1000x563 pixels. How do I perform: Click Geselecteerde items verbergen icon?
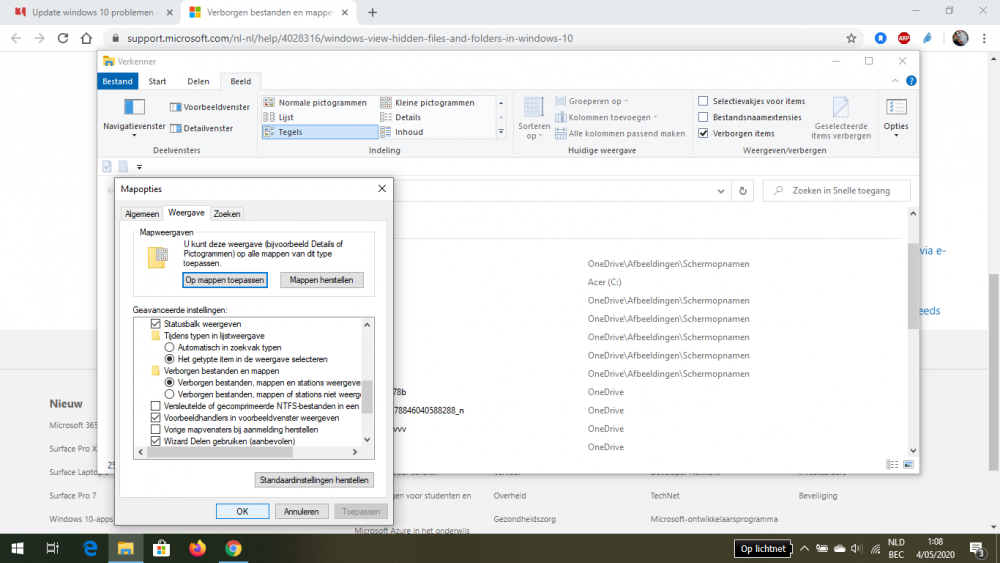click(x=842, y=108)
